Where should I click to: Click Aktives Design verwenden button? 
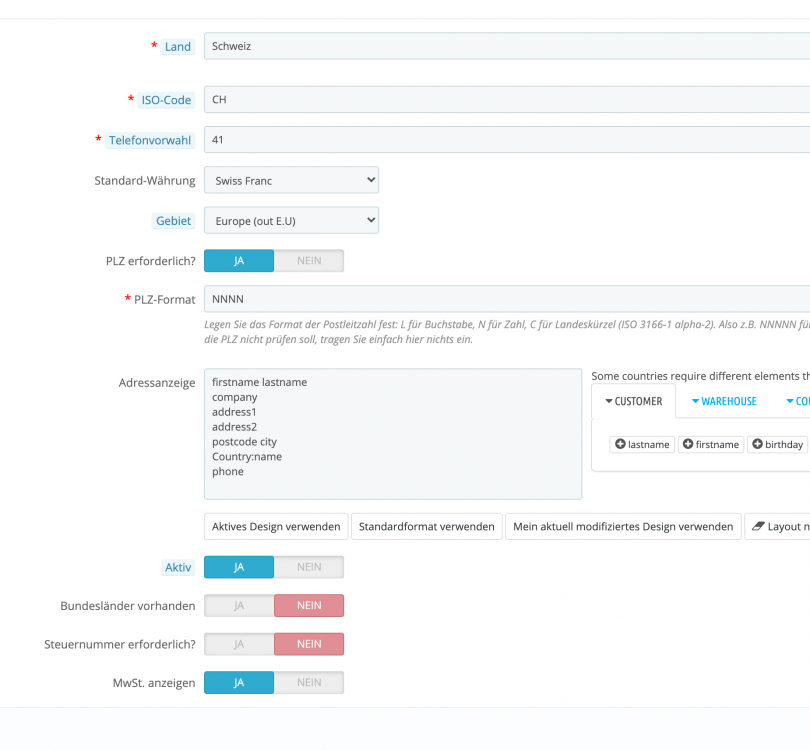tap(276, 526)
